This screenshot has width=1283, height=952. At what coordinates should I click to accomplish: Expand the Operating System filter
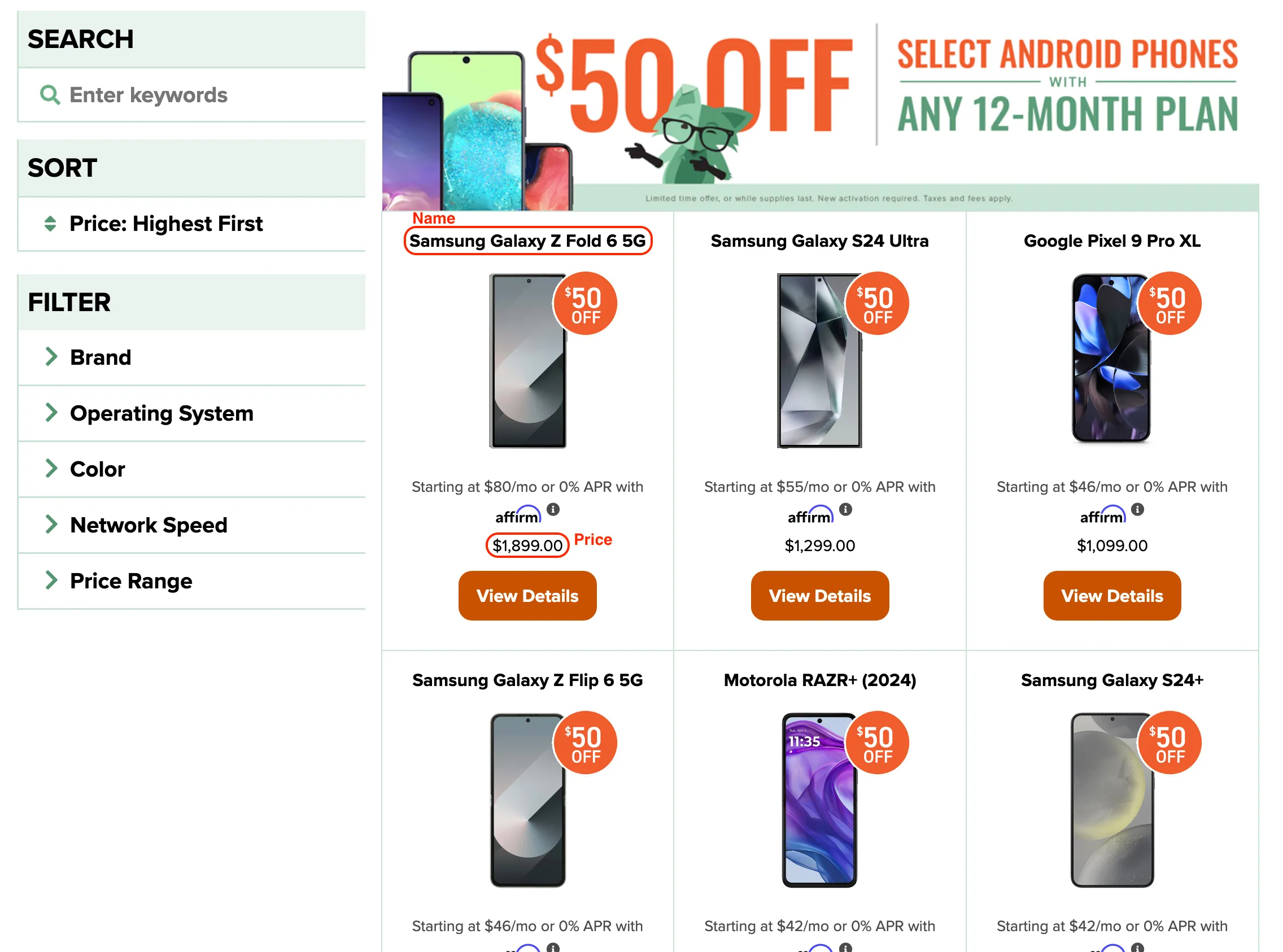(x=162, y=413)
